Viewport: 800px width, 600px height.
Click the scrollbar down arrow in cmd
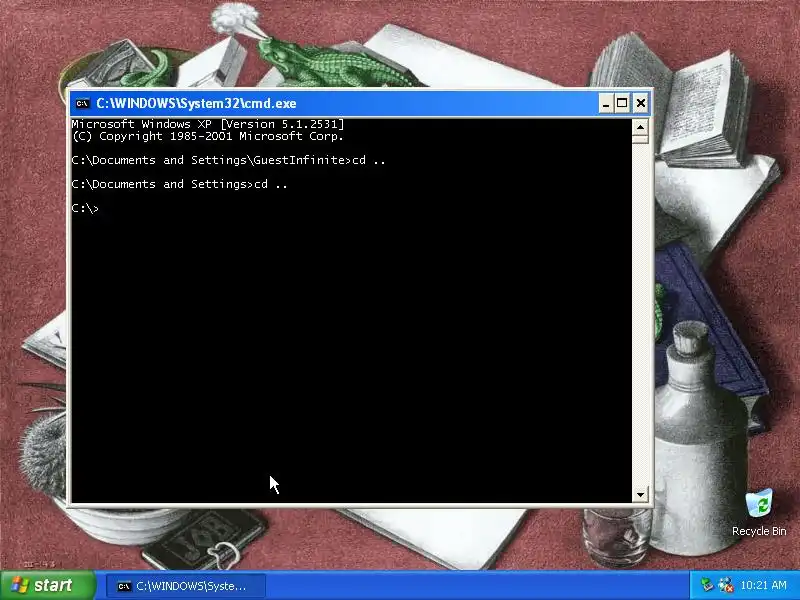(640, 494)
